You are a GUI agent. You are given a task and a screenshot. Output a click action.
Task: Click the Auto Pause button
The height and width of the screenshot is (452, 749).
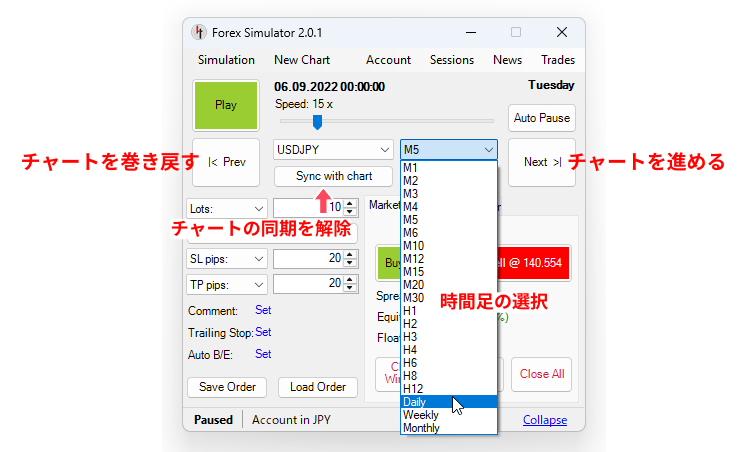click(542, 118)
